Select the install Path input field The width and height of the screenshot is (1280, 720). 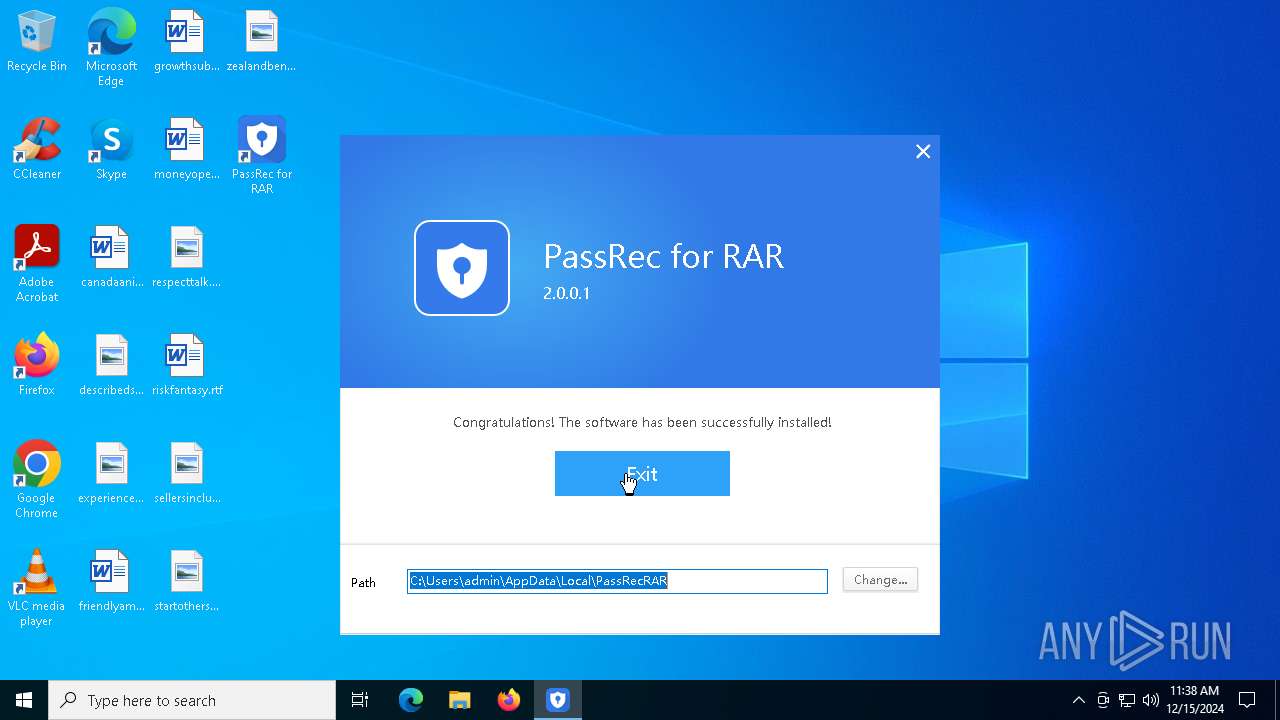[617, 581]
